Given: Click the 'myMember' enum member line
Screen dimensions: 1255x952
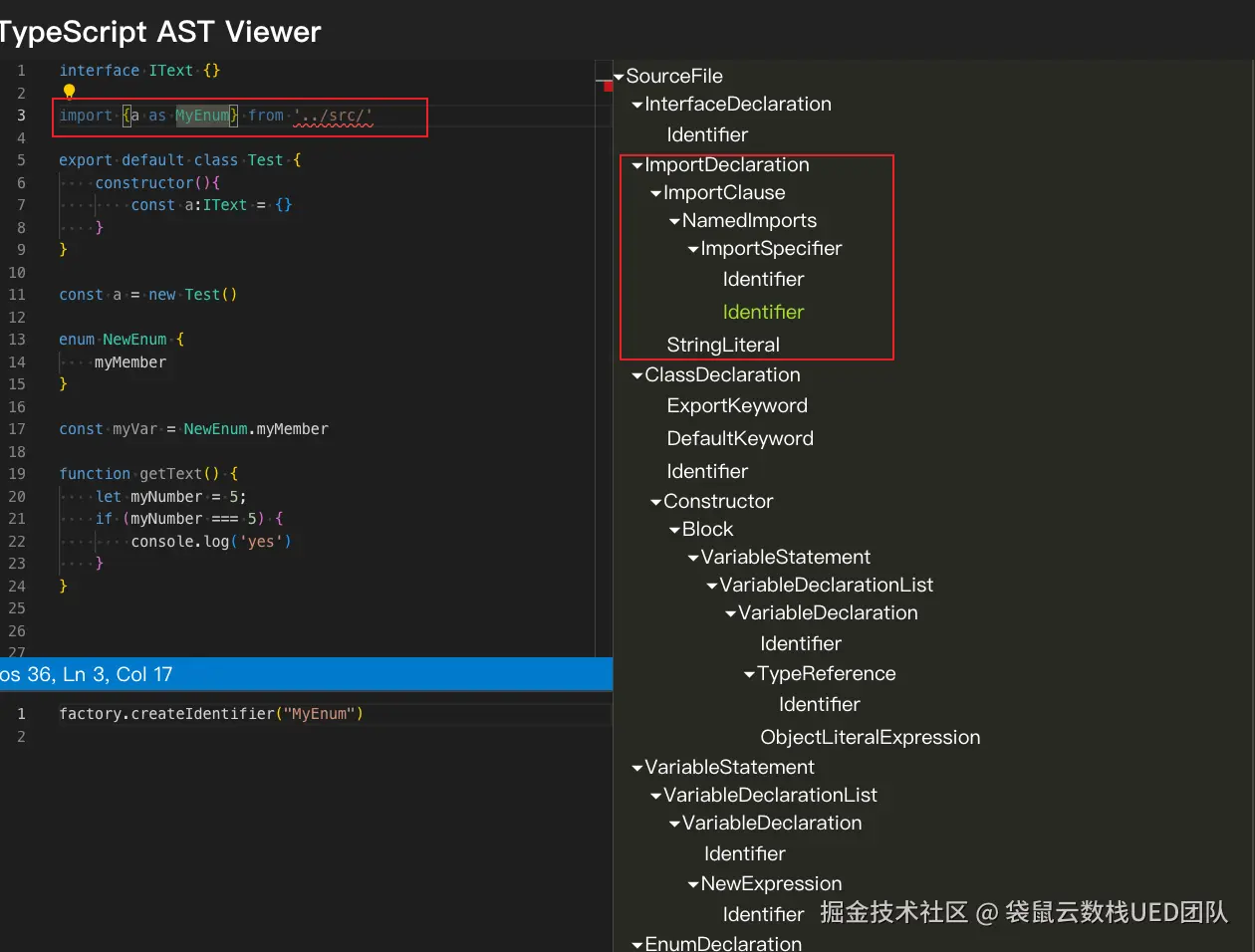Looking at the screenshot, I should pyautogui.click(x=130, y=362).
